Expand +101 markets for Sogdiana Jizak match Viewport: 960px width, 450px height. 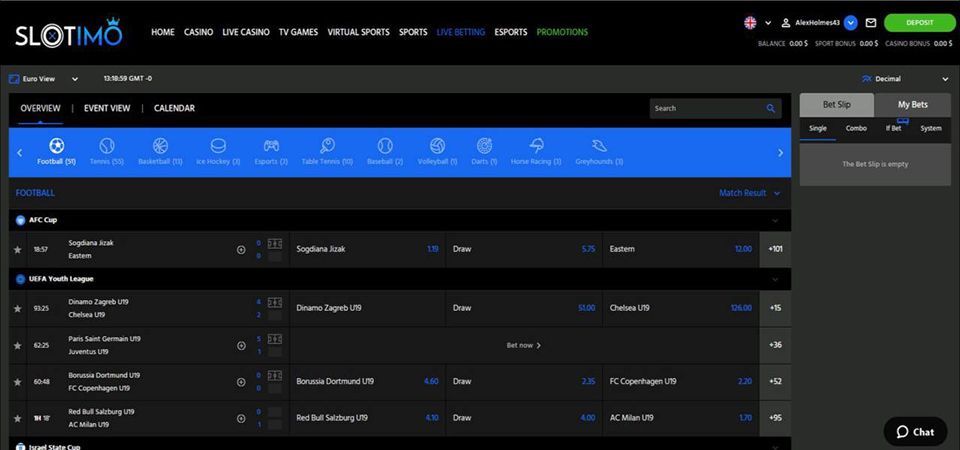click(775, 249)
